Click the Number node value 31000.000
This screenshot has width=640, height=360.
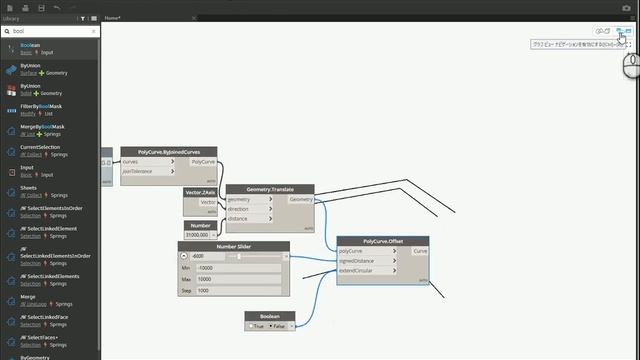[x=198, y=235]
